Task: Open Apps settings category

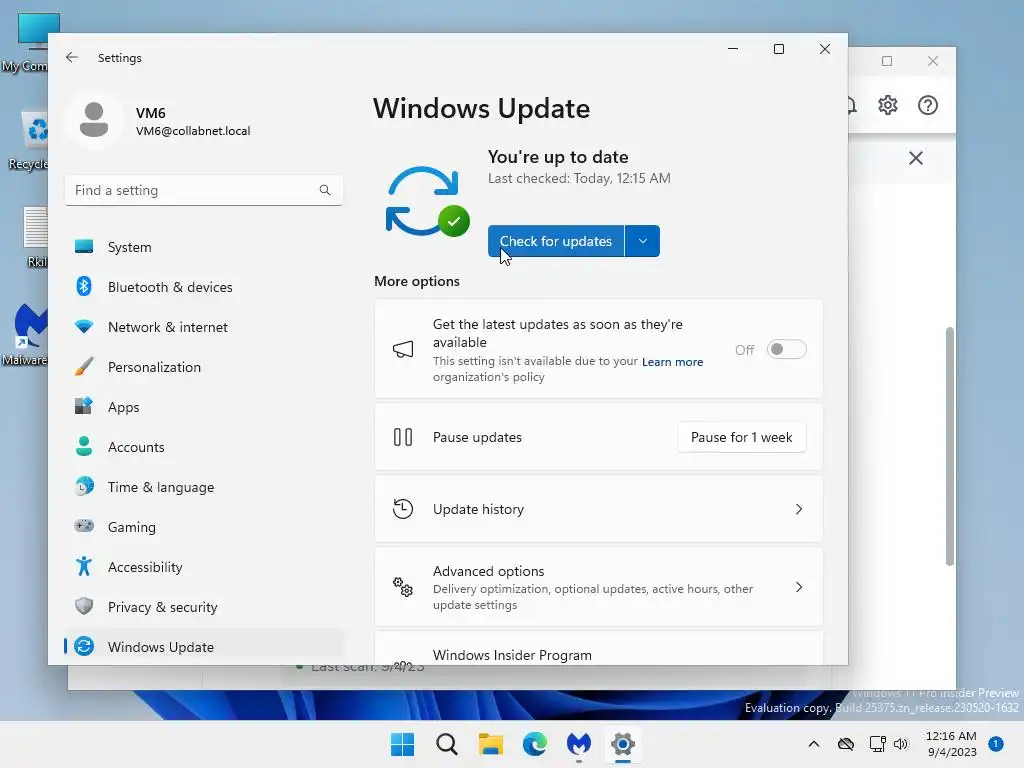Action: click(204, 407)
